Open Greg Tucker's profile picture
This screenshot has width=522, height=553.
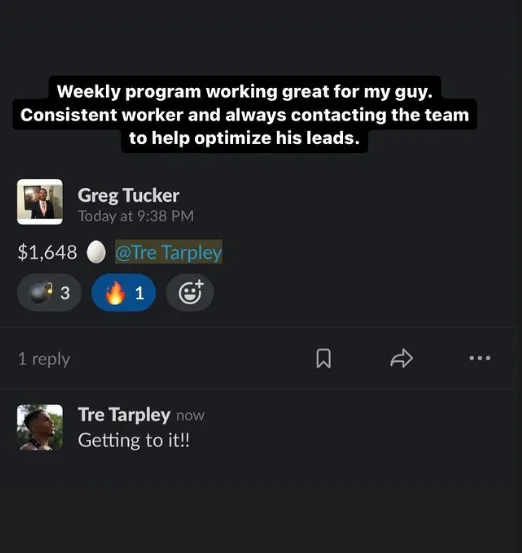40,202
